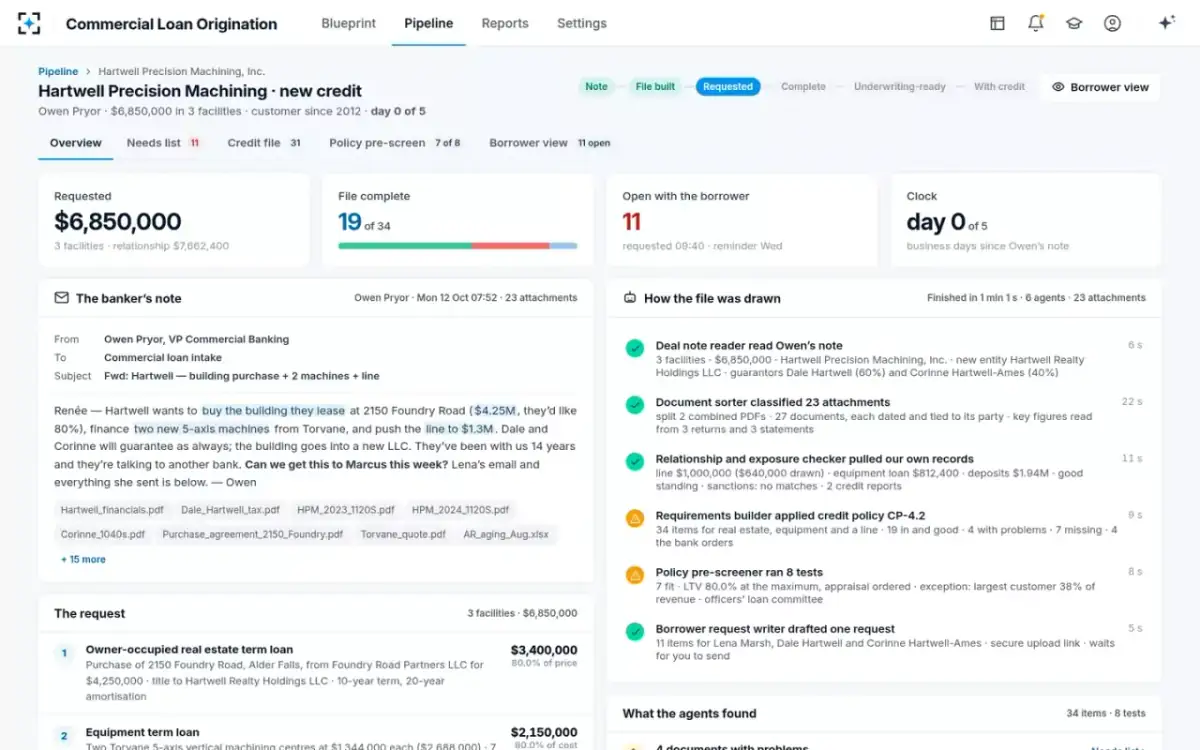Screen dimensions: 1200x750
Task: Click the number 2 badge for Equipment term loan
Action: tap(64, 736)
